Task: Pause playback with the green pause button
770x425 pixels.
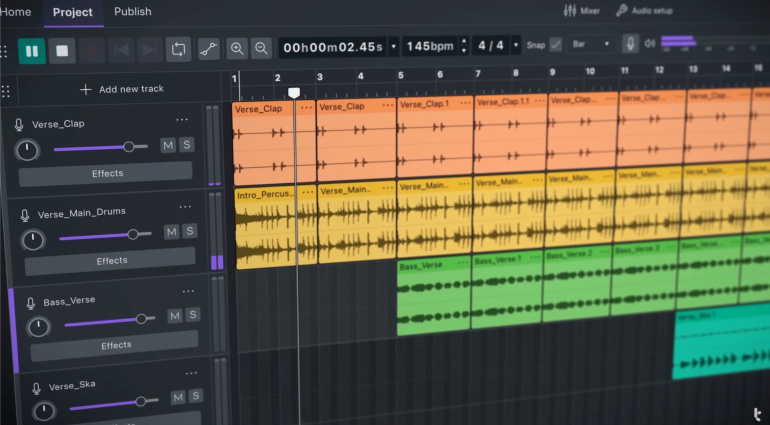Action: click(x=32, y=49)
